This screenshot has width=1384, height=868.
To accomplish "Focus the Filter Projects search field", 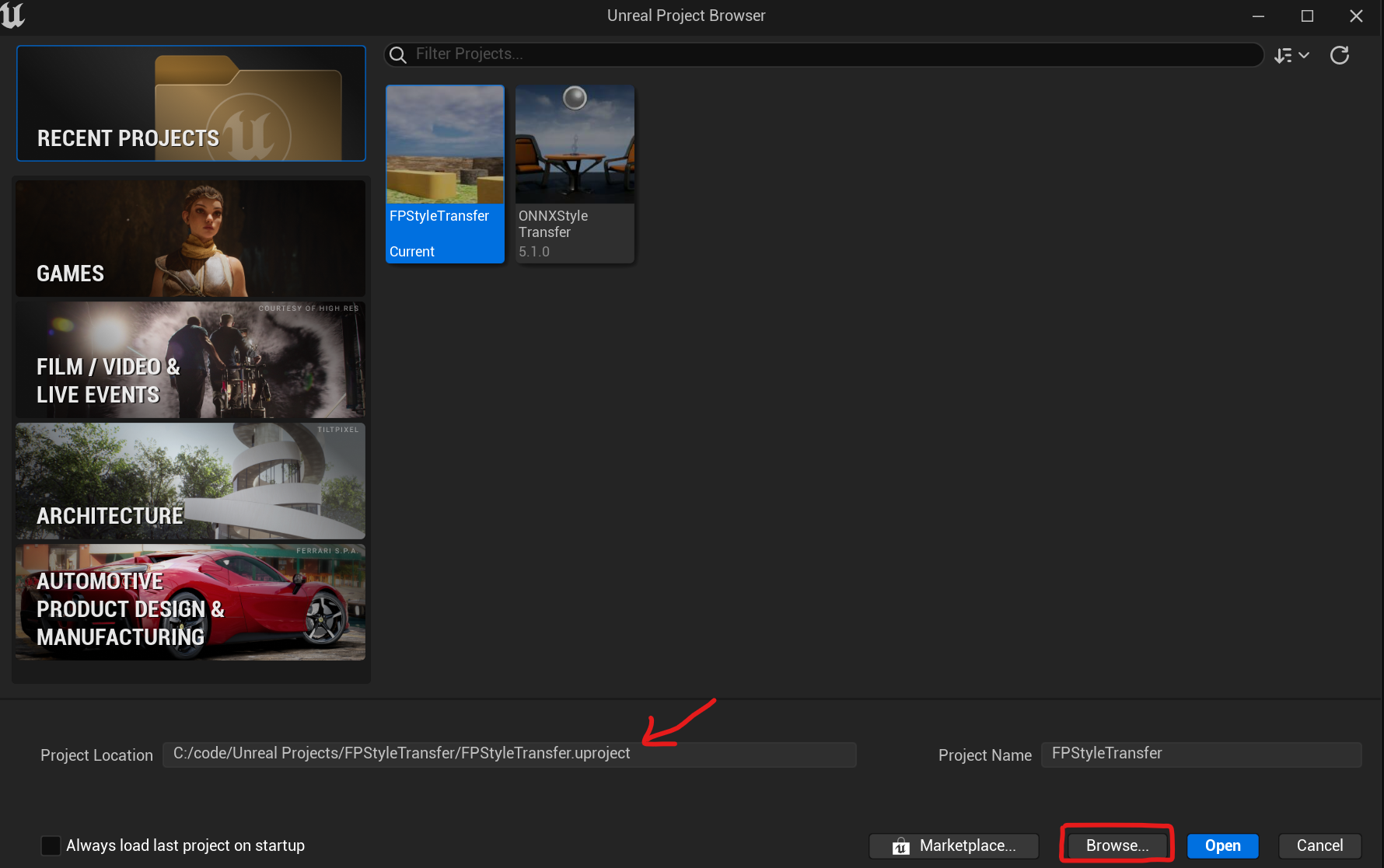I will [824, 54].
